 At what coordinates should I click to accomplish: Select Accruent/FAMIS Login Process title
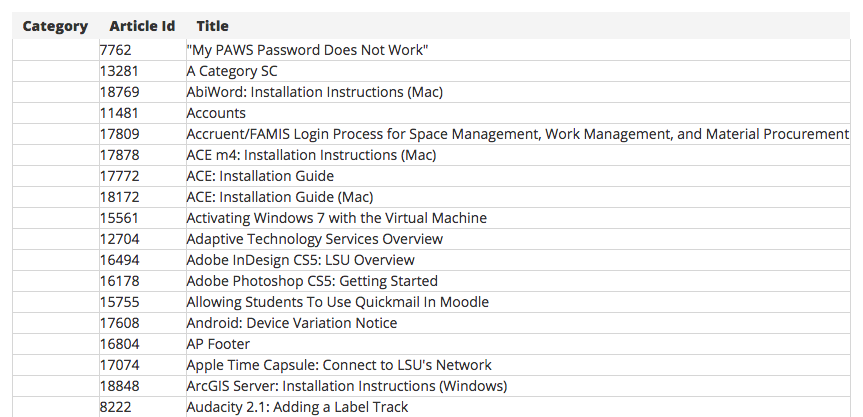pyautogui.click(x=517, y=134)
